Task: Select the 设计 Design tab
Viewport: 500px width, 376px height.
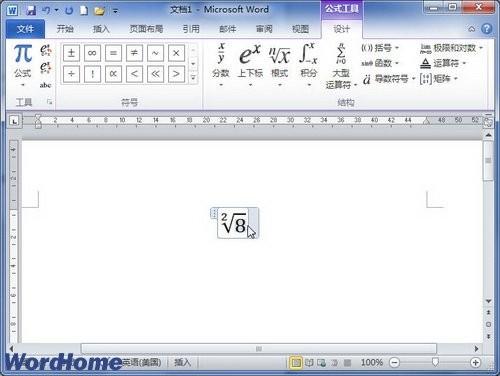Action: click(341, 29)
